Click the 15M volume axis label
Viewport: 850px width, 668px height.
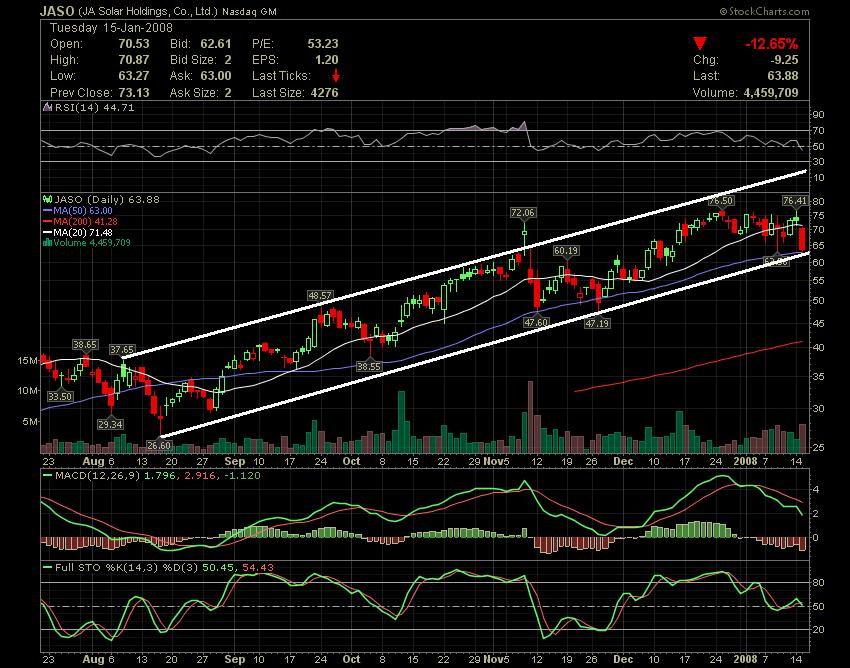click(28, 361)
